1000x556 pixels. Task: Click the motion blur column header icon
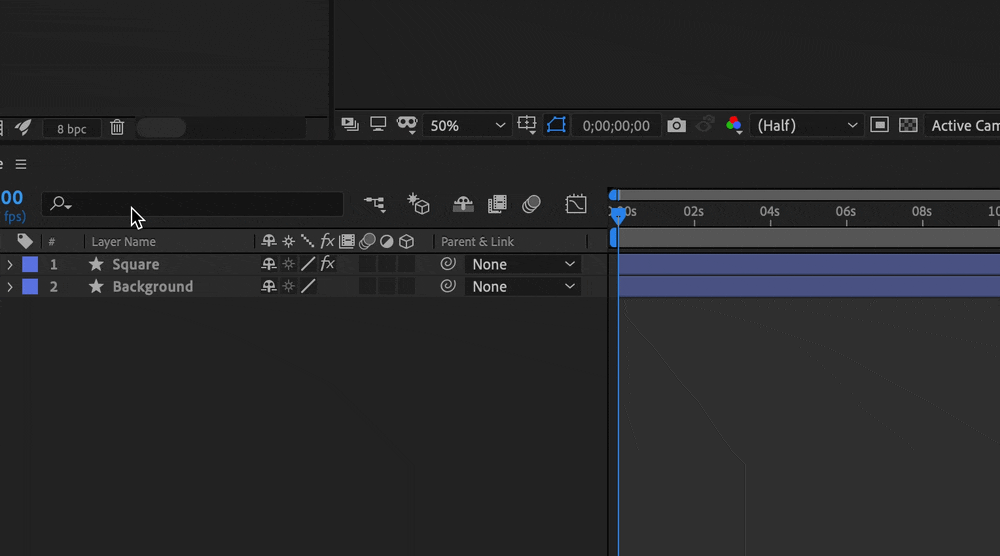[367, 241]
